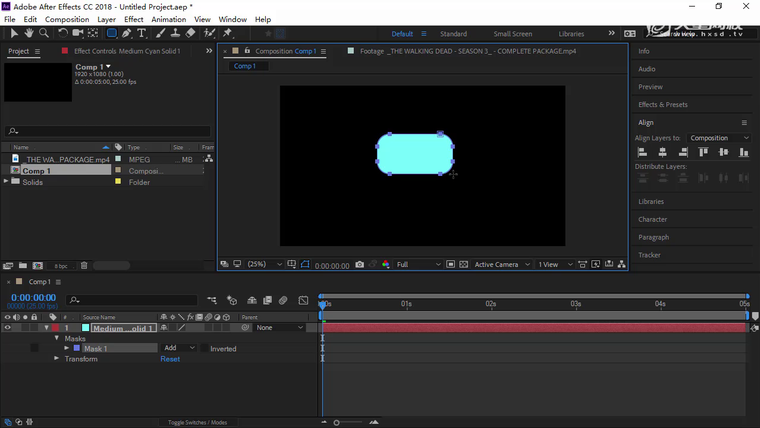Pick the Eraser tool
The height and width of the screenshot is (428, 760).
190,33
